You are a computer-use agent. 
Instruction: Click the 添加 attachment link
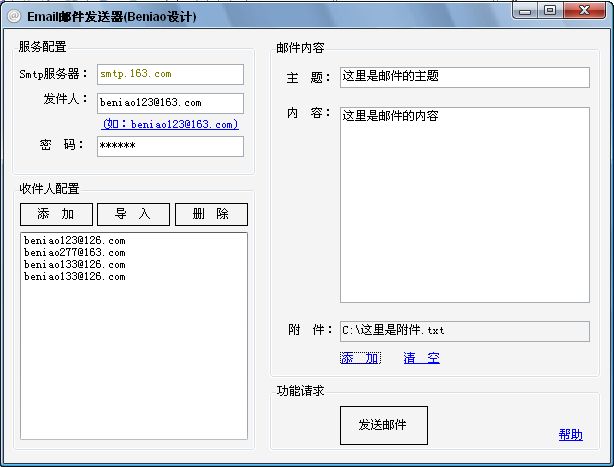coord(360,358)
